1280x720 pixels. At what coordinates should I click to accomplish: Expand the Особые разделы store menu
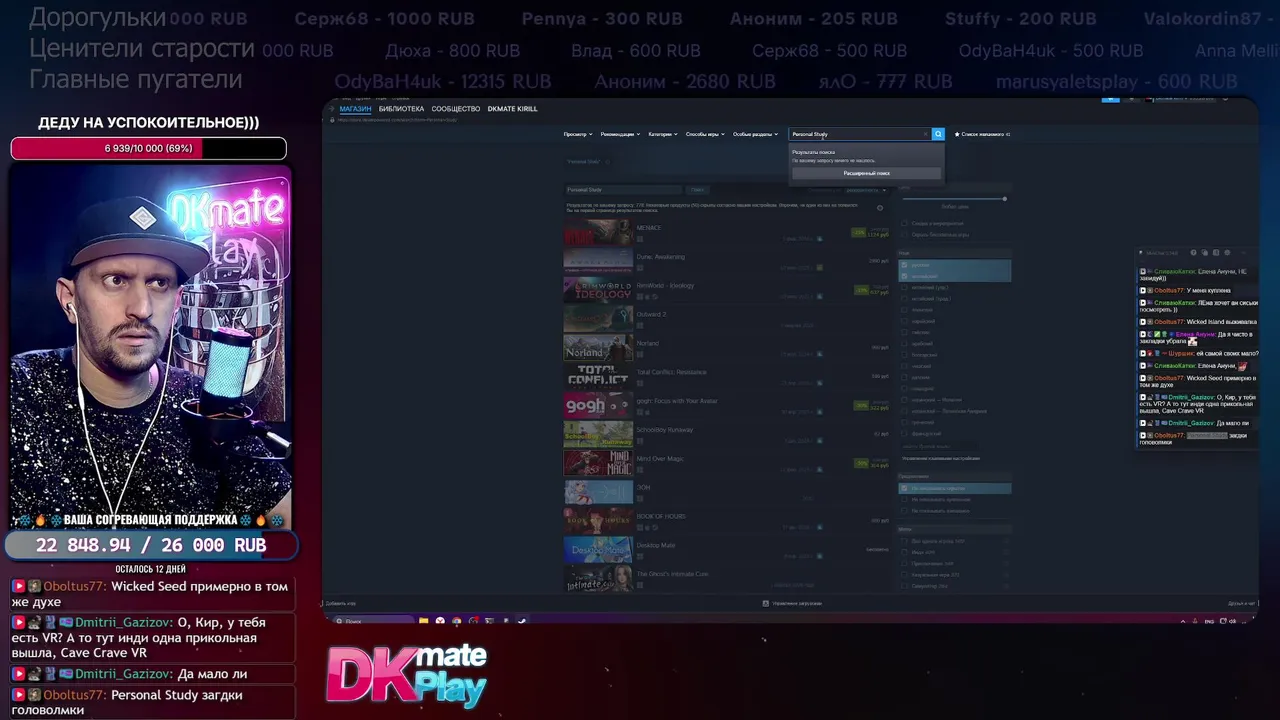pyautogui.click(x=755, y=134)
